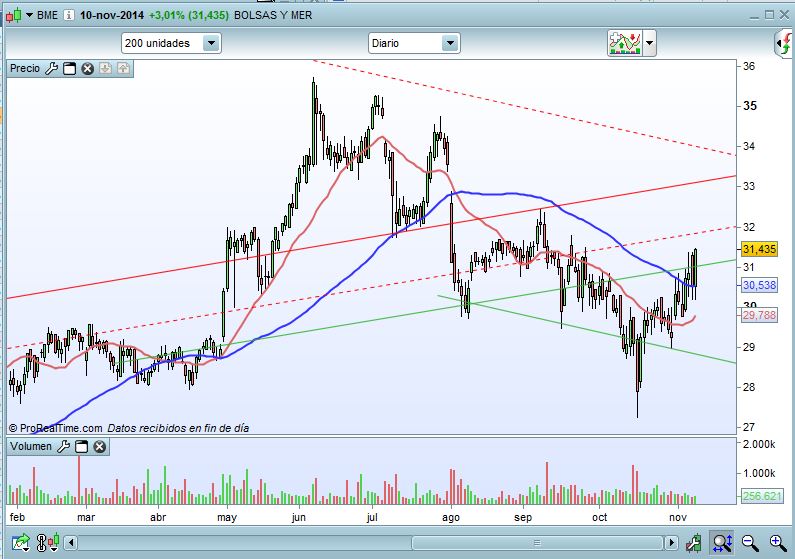The height and width of the screenshot is (559, 795).
Task: Click the blue moving average value 30,538
Action: (x=759, y=285)
